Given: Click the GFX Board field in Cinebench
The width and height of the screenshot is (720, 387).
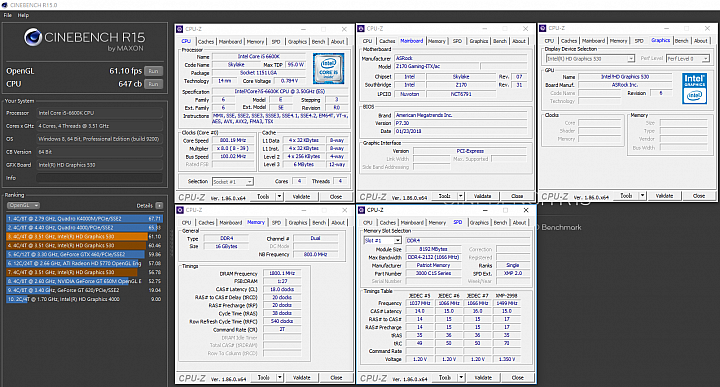Looking at the screenshot, I should click(99, 165).
